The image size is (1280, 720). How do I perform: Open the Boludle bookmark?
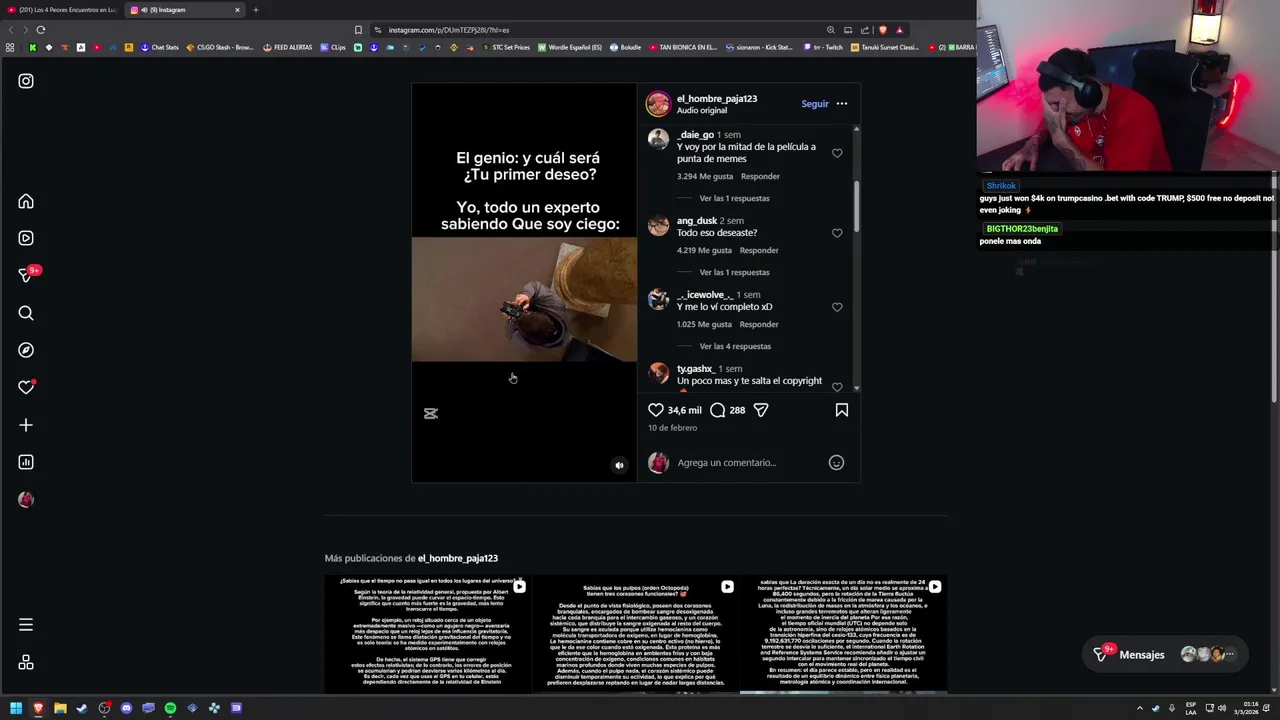tap(625, 47)
